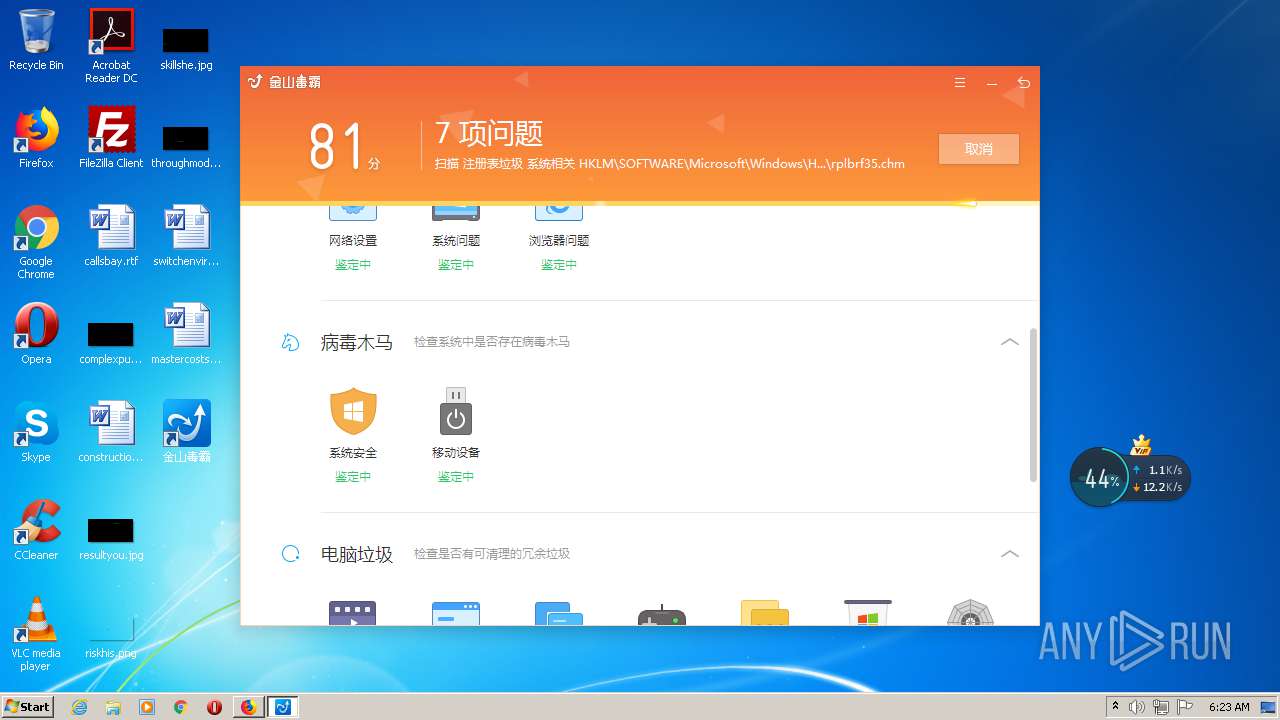Click the game controller junk icon
Screen dimensions: 1280x720
tap(662, 615)
